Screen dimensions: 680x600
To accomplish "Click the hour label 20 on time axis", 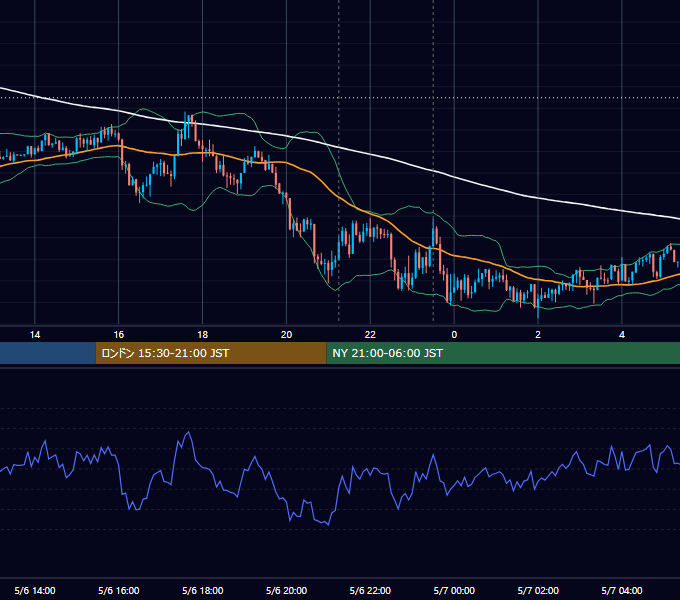I will 286,335.
